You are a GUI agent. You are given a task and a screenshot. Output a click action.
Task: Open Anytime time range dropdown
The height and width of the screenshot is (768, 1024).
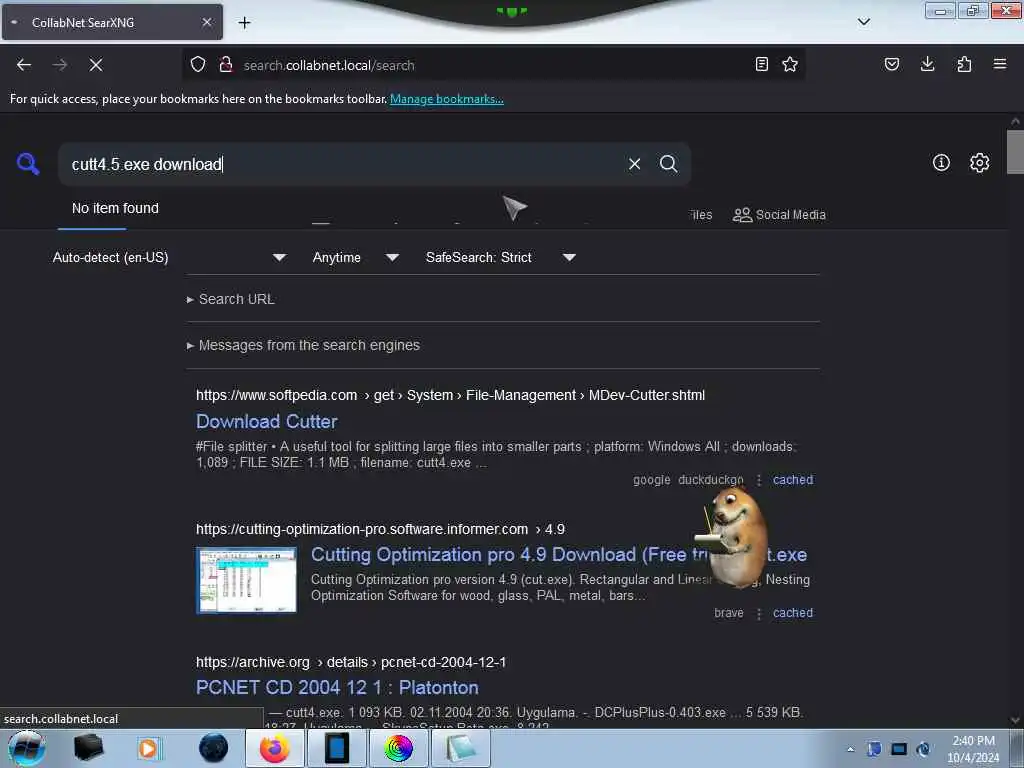(356, 257)
